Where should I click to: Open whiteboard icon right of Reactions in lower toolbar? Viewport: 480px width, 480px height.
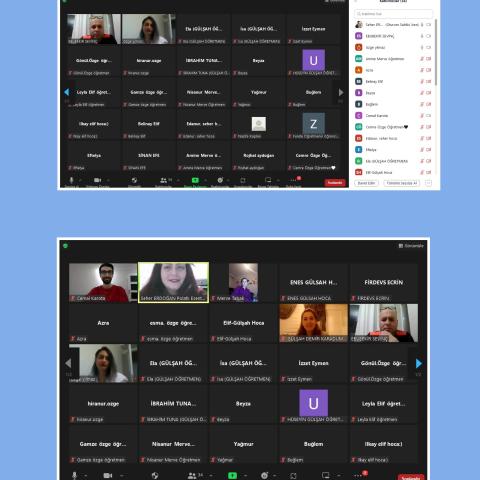[x=293, y=475]
